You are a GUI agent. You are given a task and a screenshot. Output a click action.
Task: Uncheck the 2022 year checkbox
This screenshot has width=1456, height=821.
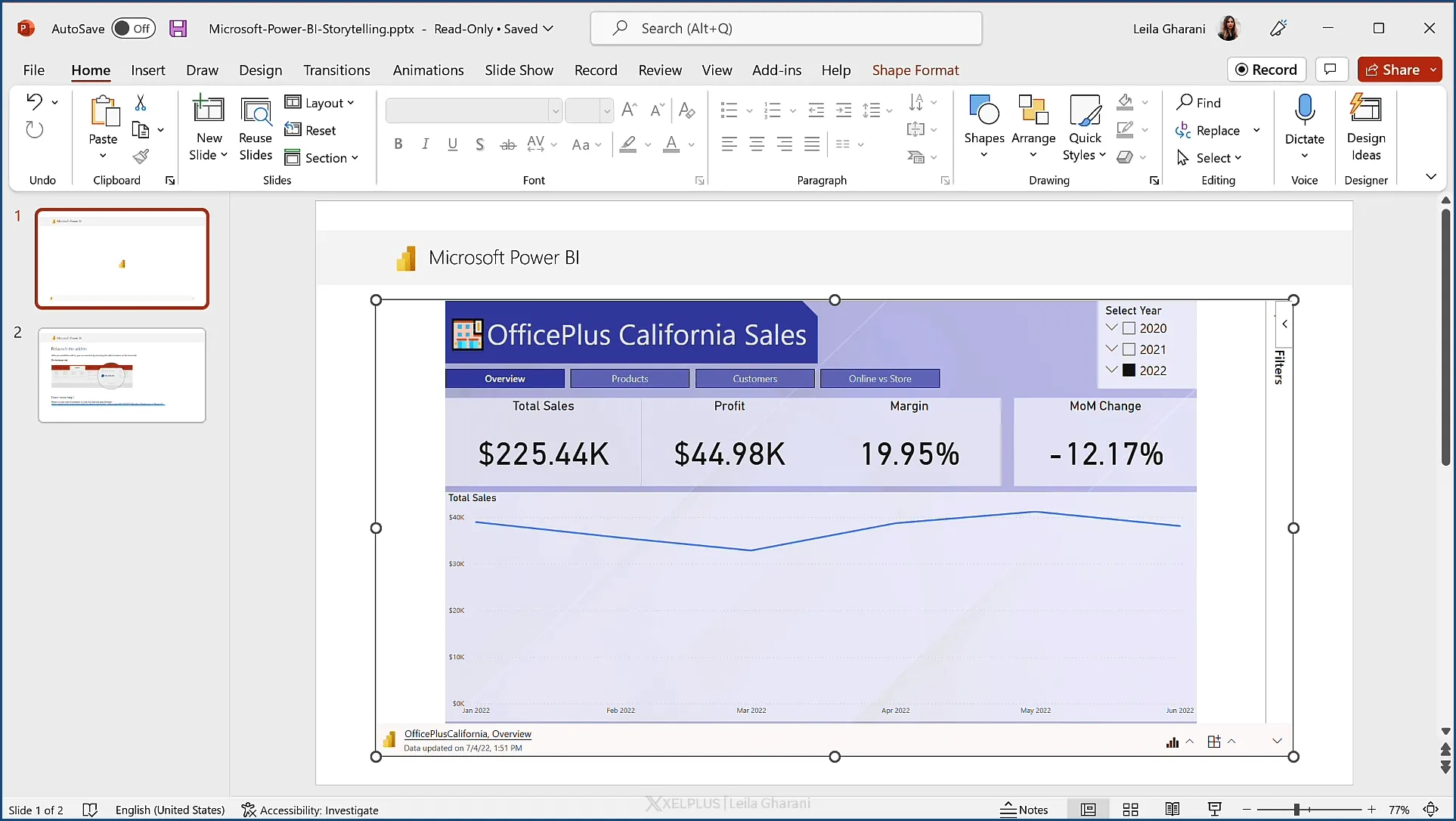pos(1129,370)
